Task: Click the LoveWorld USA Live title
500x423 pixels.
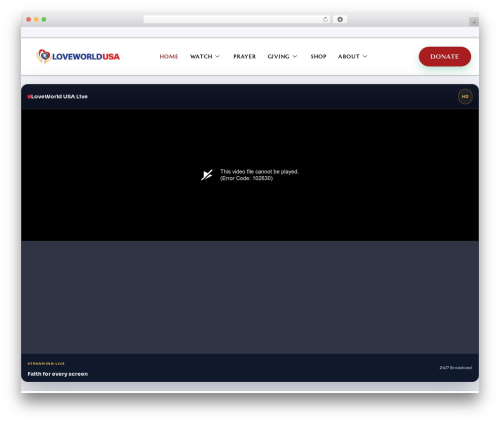Action: click(x=59, y=97)
